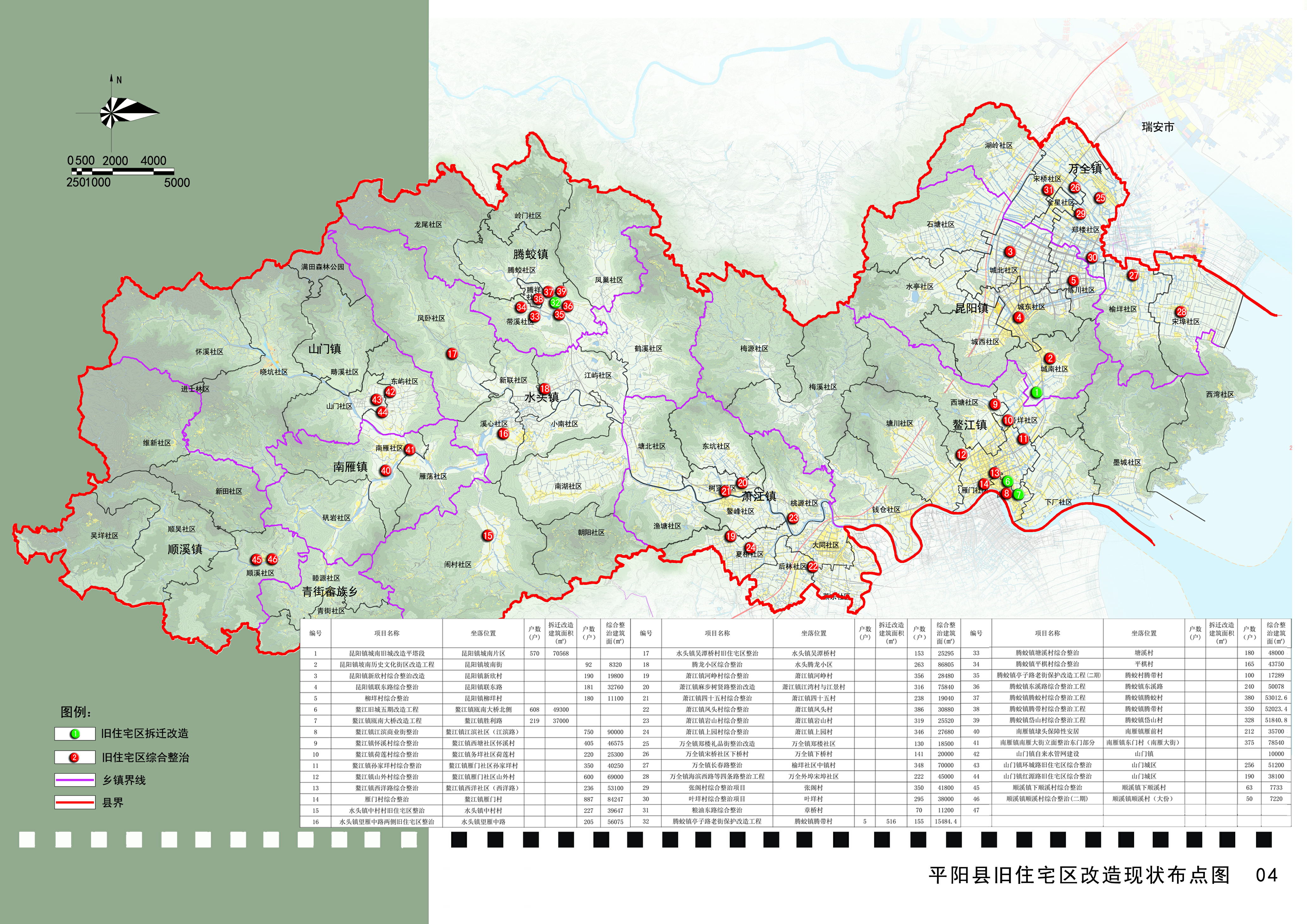Click the 乡镇界线 legend label
The width and height of the screenshot is (1307, 924).
(124, 780)
